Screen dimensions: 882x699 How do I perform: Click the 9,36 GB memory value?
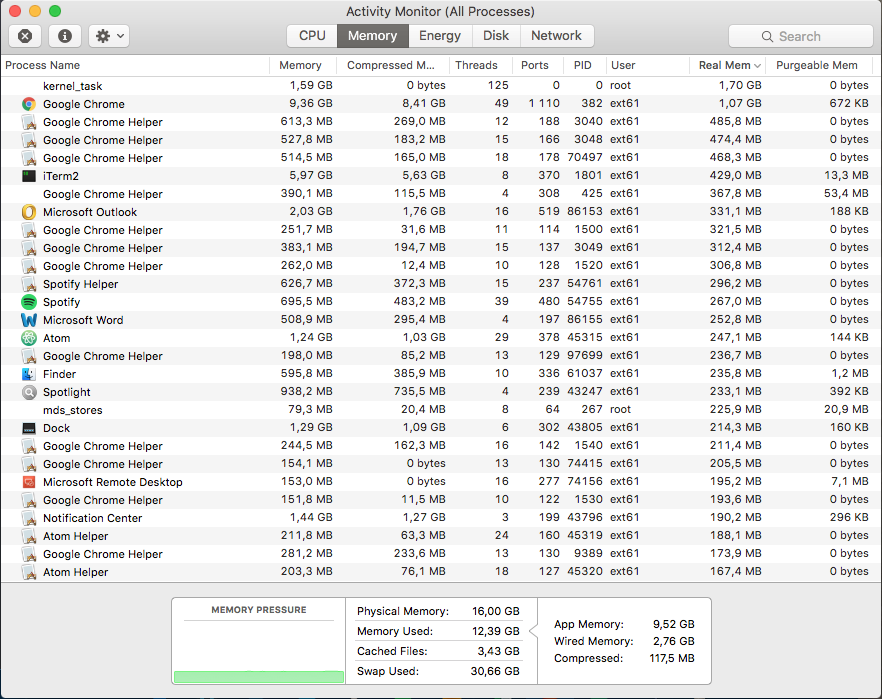click(310, 103)
